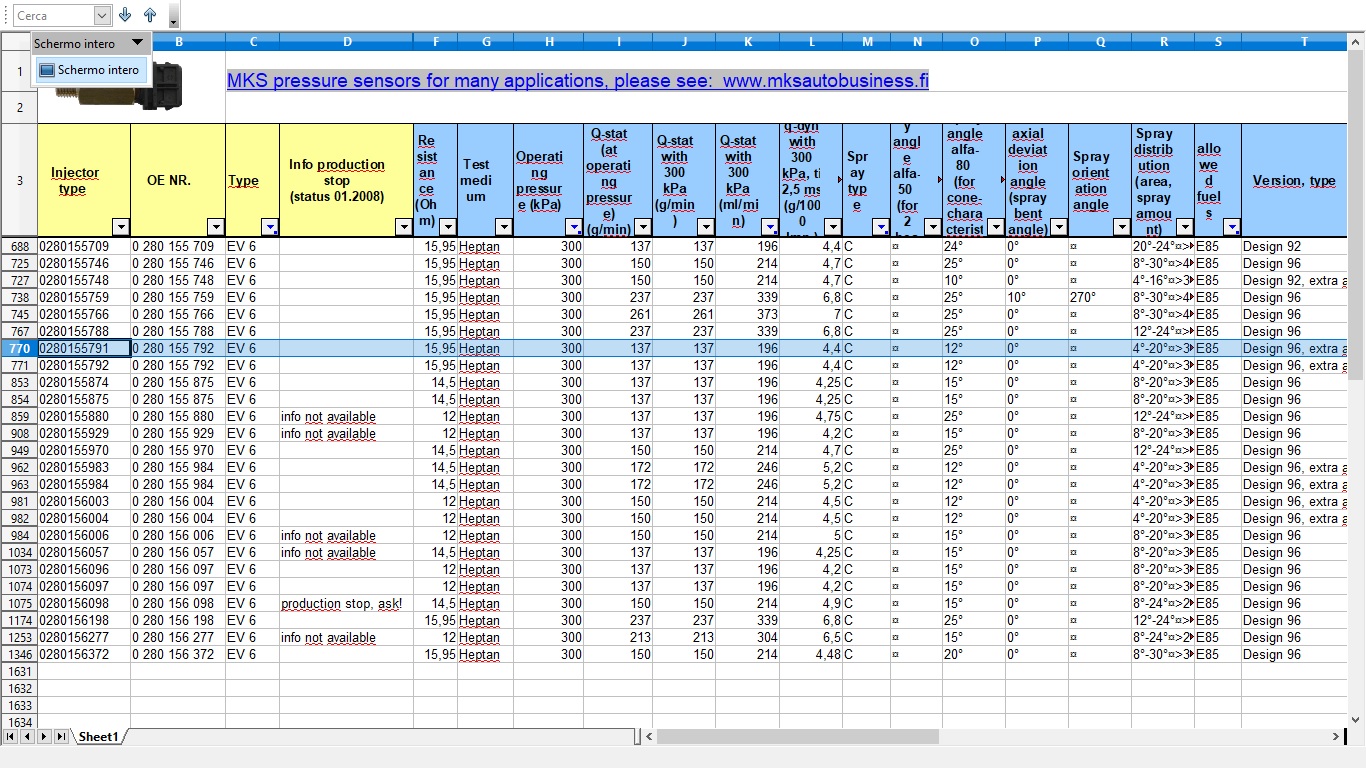The height and width of the screenshot is (768, 1366).
Task: Click cell 0 280 156 277
Action: coord(178,637)
